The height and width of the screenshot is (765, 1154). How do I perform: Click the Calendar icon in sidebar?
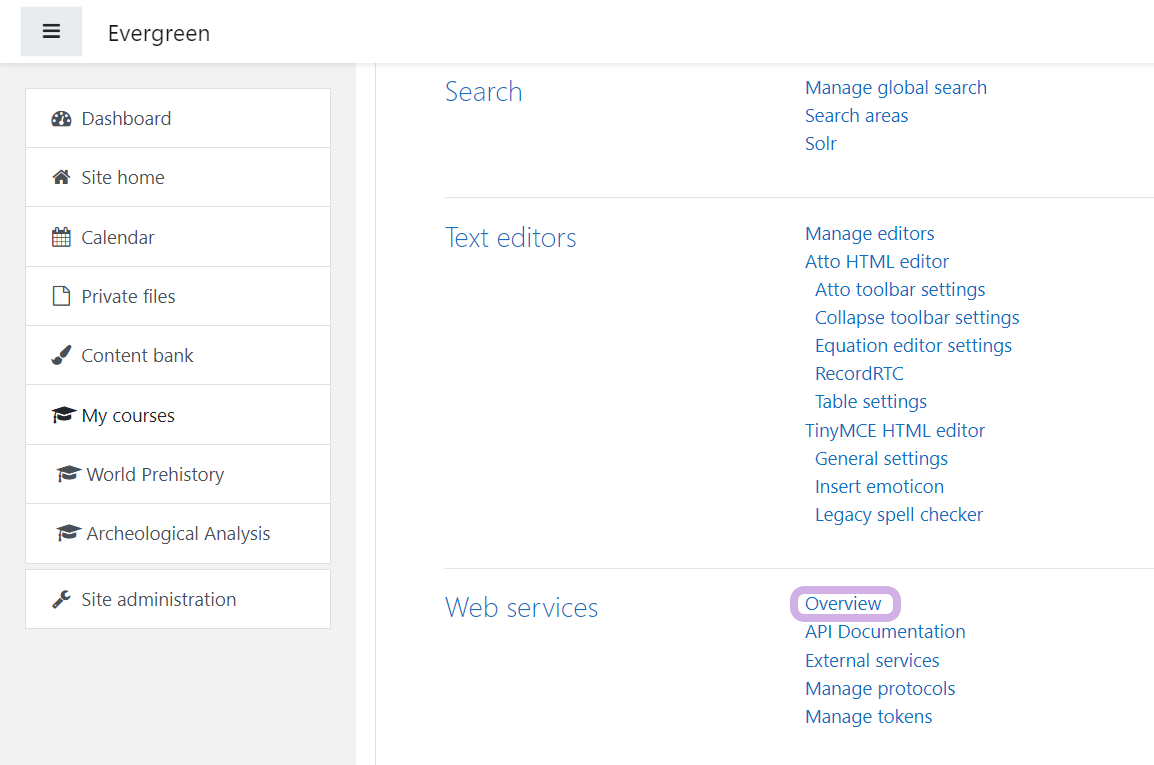pyautogui.click(x=62, y=238)
